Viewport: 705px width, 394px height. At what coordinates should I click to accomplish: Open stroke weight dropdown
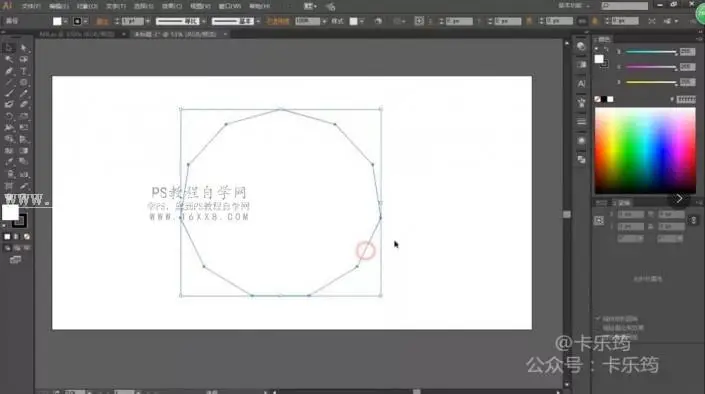[147, 21]
